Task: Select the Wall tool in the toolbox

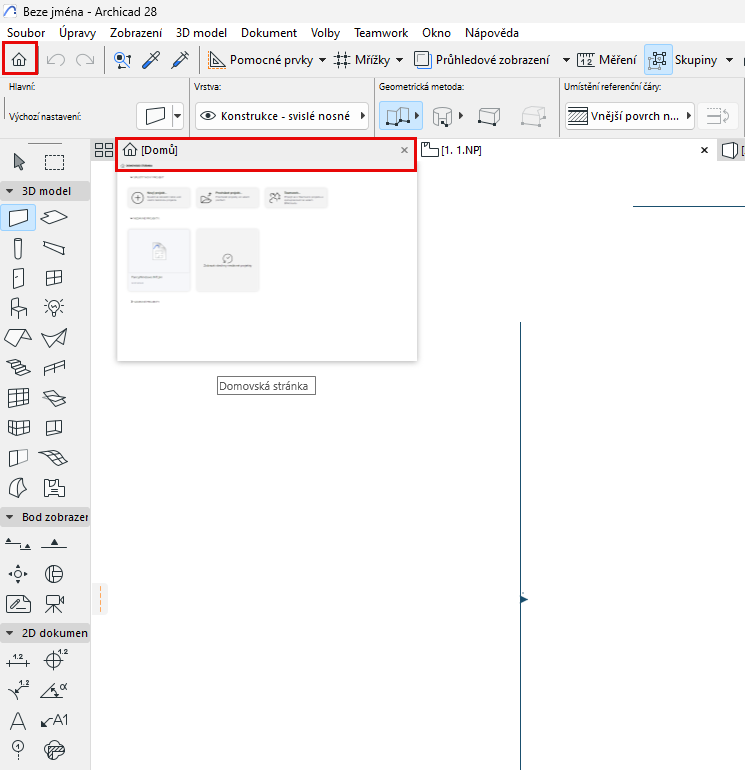Action: click(18, 218)
